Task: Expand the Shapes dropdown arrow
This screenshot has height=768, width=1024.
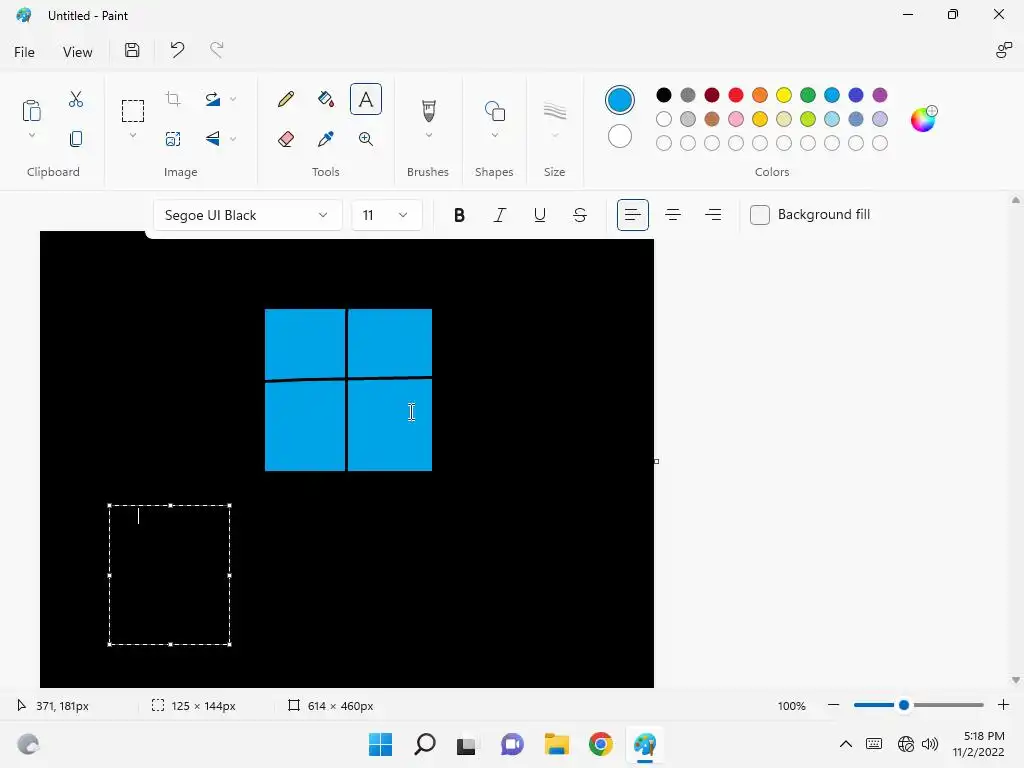Action: point(494,136)
